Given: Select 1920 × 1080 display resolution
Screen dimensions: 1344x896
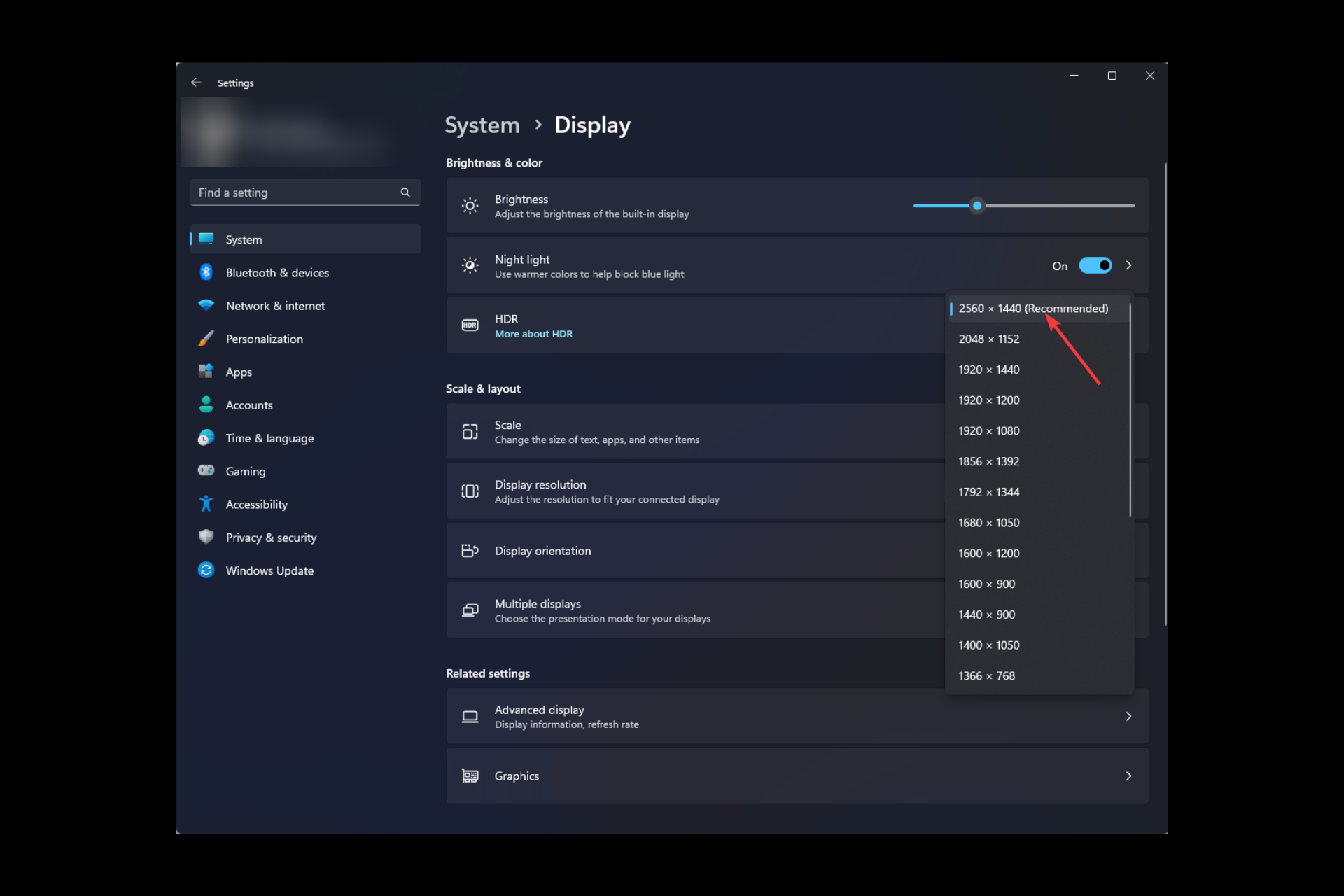Looking at the screenshot, I should [x=988, y=430].
